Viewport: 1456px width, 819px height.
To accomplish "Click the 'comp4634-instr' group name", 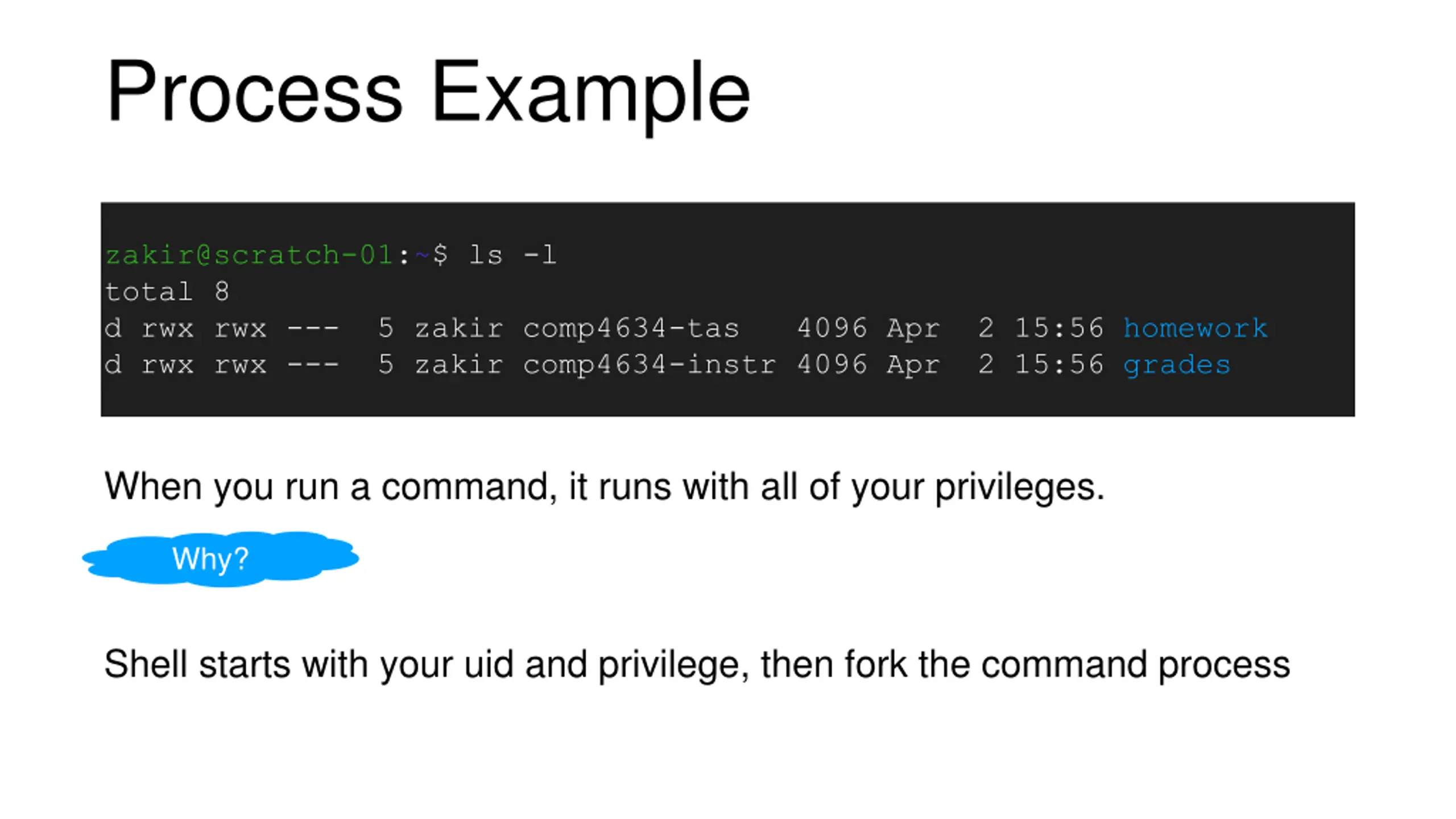I will [649, 365].
